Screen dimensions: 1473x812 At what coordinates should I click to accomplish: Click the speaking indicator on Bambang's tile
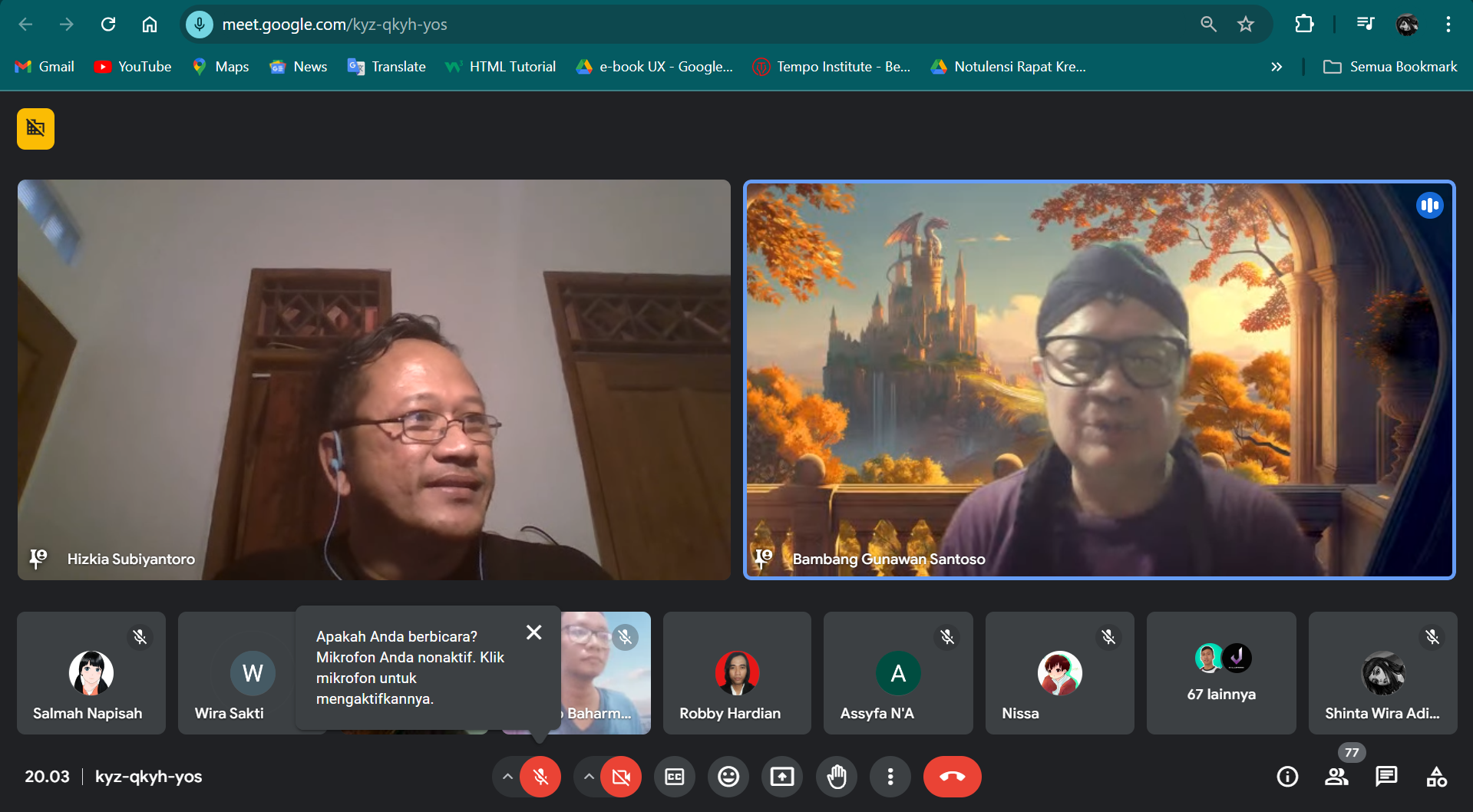(x=1429, y=206)
